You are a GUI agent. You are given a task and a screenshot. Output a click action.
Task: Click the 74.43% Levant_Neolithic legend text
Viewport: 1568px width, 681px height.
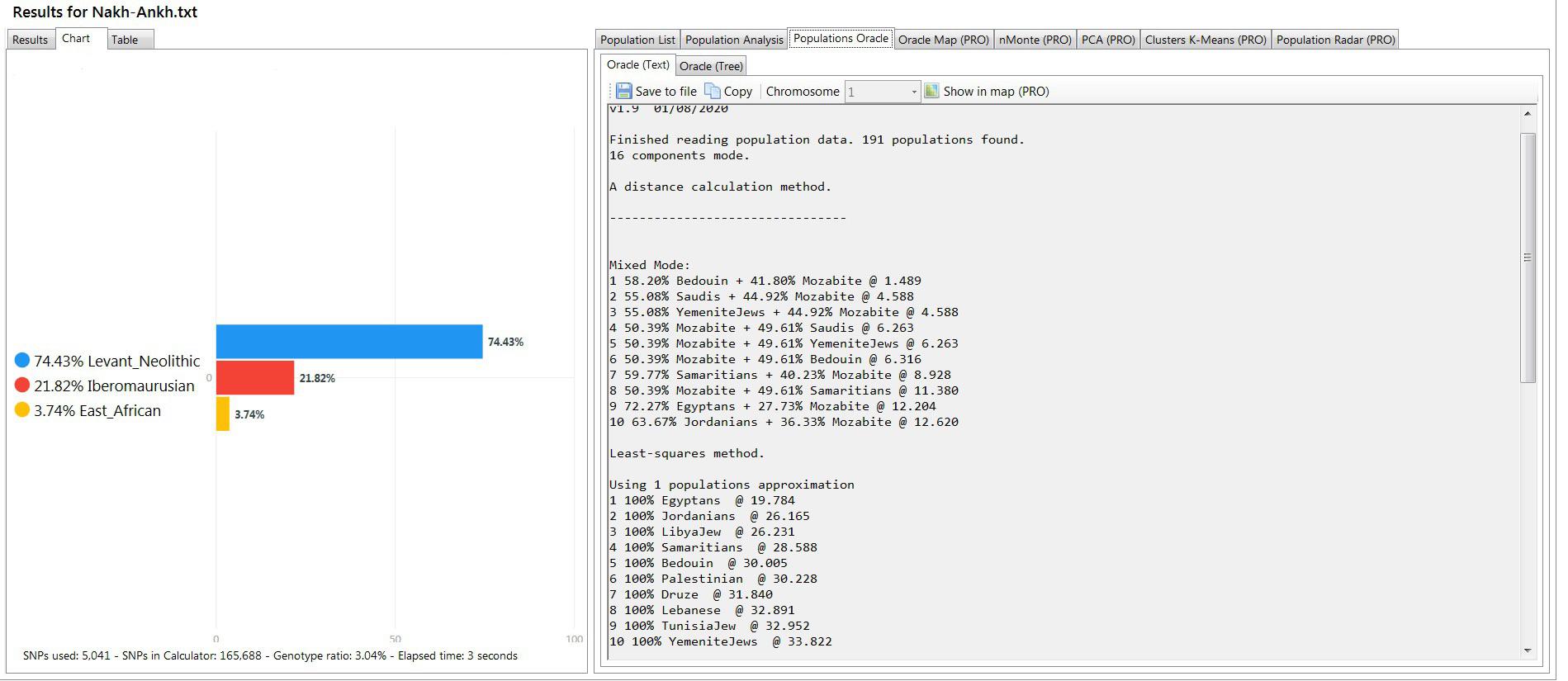click(116, 361)
